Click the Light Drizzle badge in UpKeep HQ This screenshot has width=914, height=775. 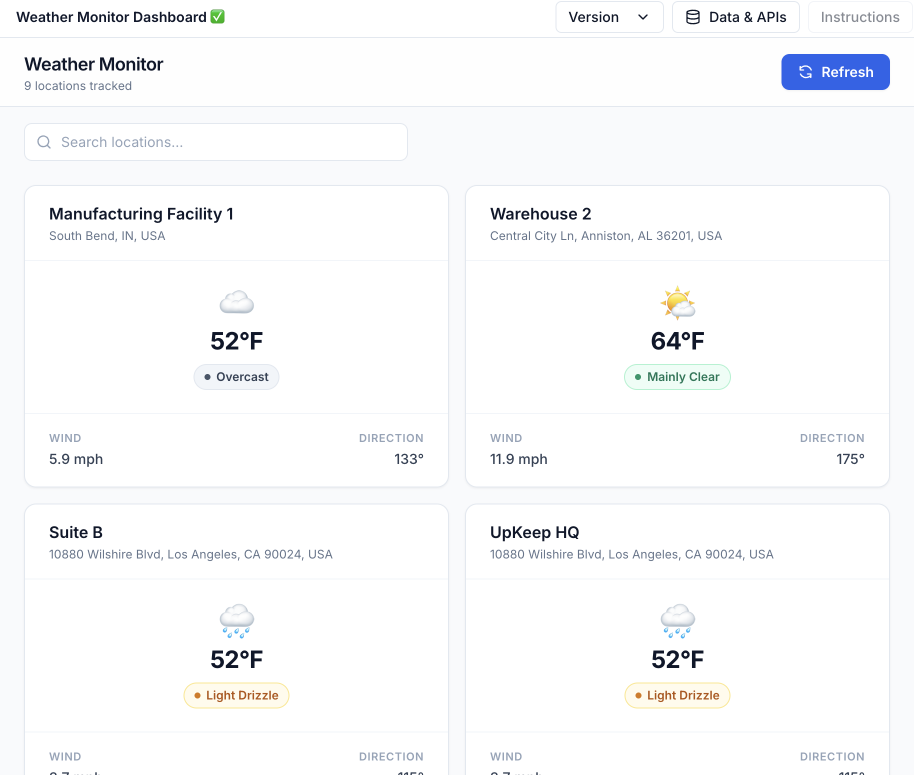click(x=678, y=695)
